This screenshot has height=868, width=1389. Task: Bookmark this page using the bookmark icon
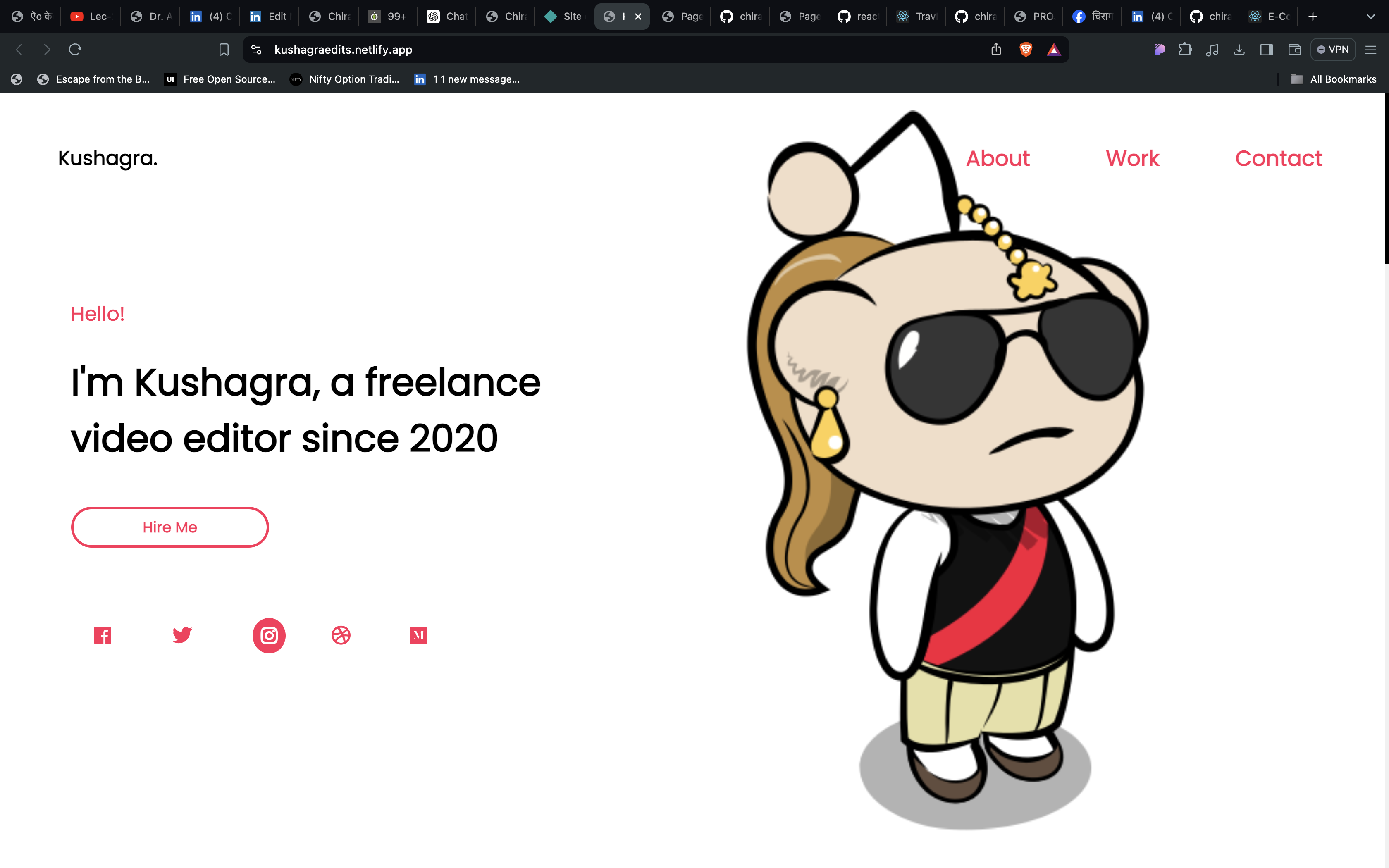[x=224, y=49]
